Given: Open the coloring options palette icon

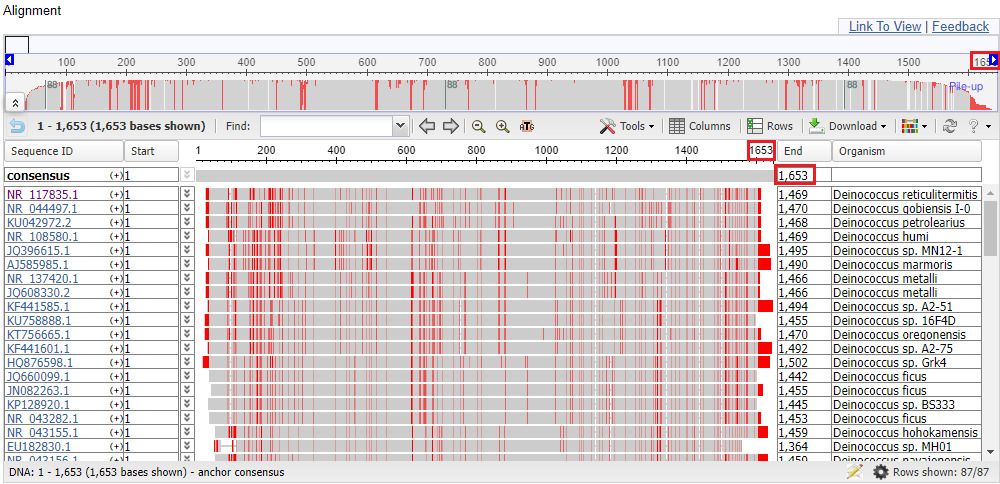Looking at the screenshot, I should click(915, 126).
